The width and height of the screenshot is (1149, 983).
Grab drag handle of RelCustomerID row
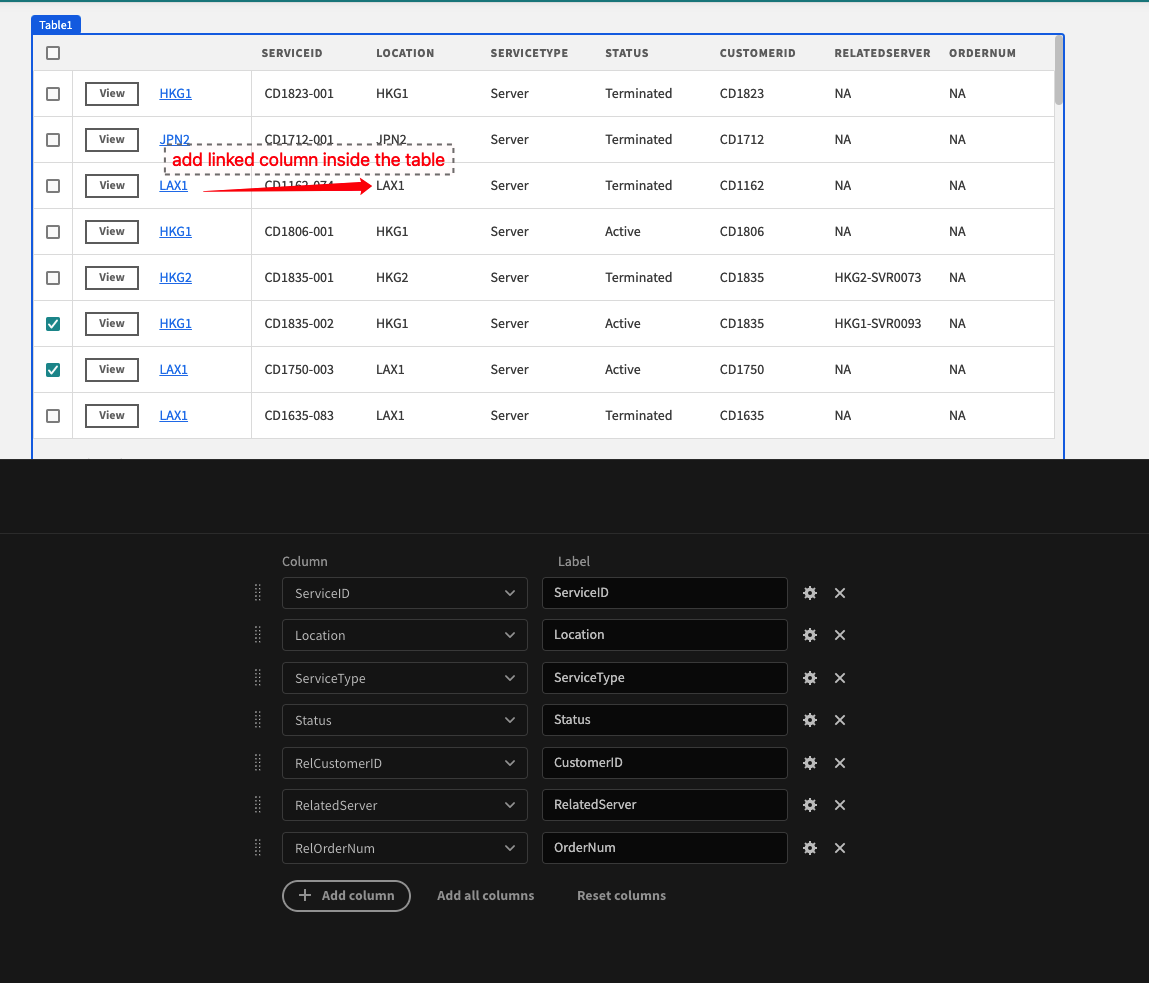pyautogui.click(x=258, y=763)
